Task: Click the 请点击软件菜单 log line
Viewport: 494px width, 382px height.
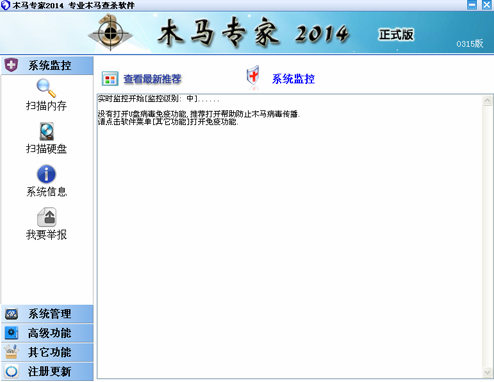Action: pos(168,122)
